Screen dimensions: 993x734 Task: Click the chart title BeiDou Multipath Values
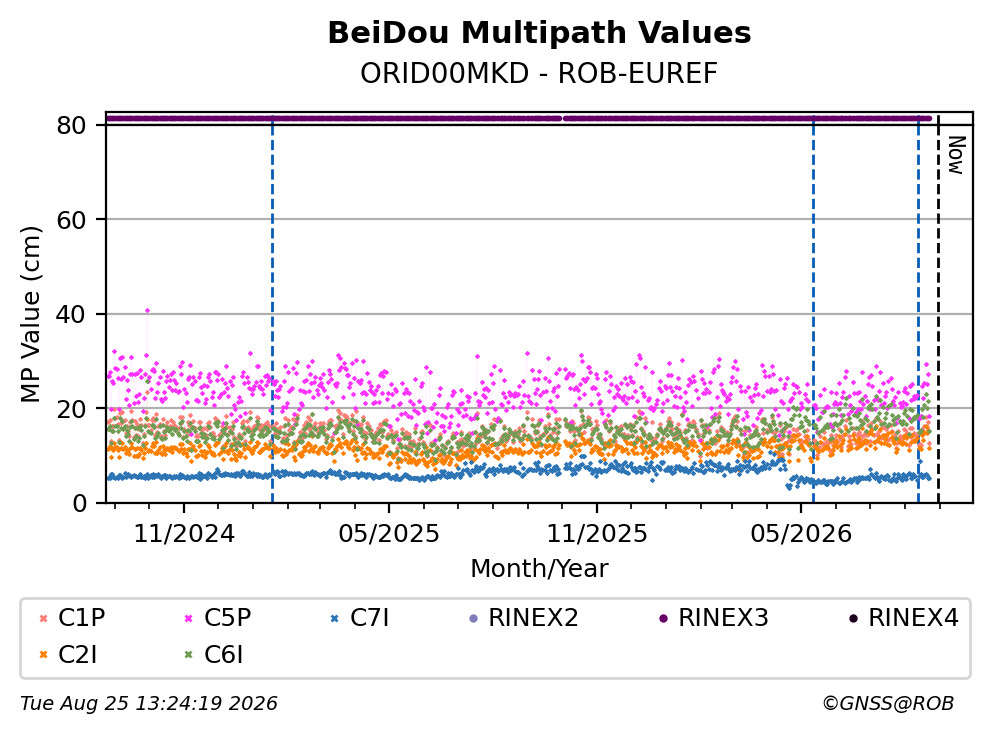coord(539,33)
